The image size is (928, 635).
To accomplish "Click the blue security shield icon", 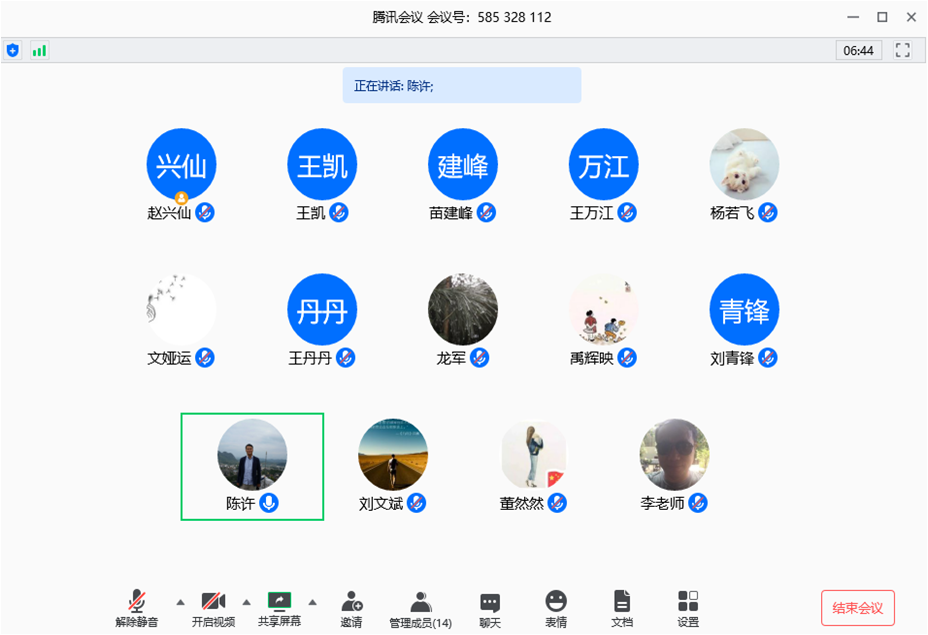I will click(x=12, y=50).
